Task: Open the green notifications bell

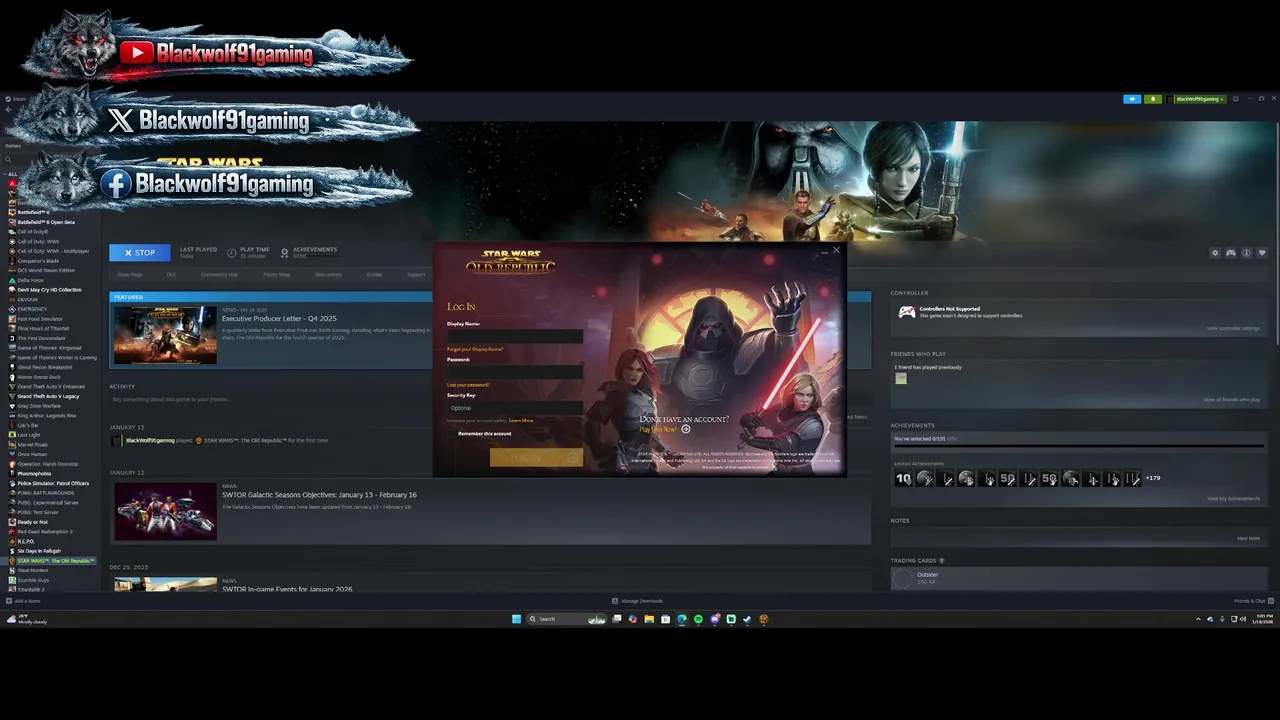Action: pyautogui.click(x=1152, y=99)
